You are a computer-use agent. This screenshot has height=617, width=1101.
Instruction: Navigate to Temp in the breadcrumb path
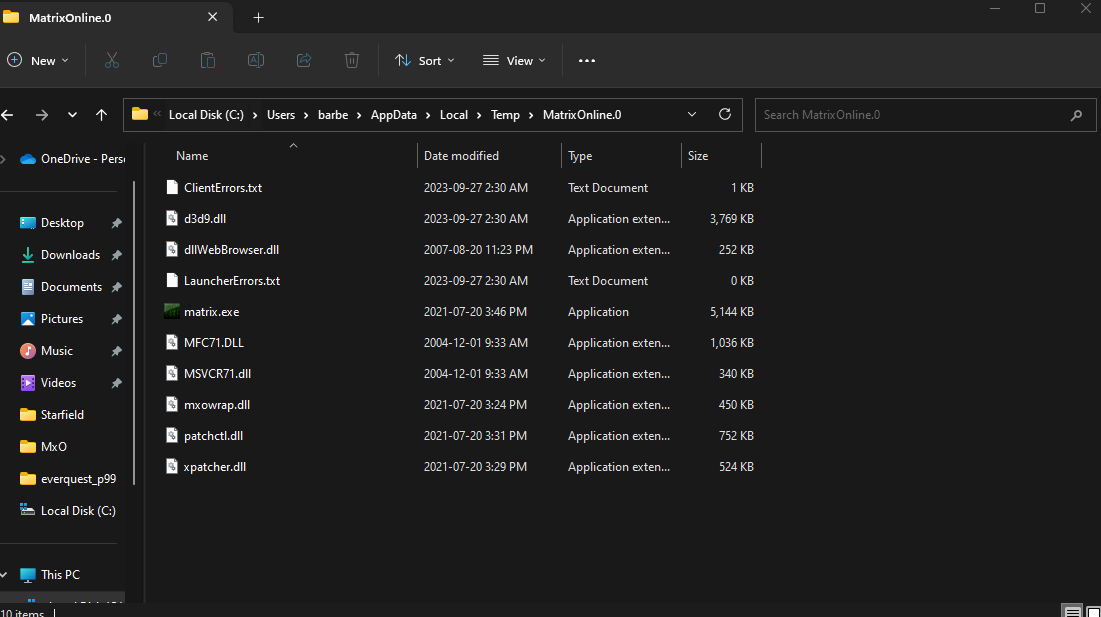coord(505,115)
